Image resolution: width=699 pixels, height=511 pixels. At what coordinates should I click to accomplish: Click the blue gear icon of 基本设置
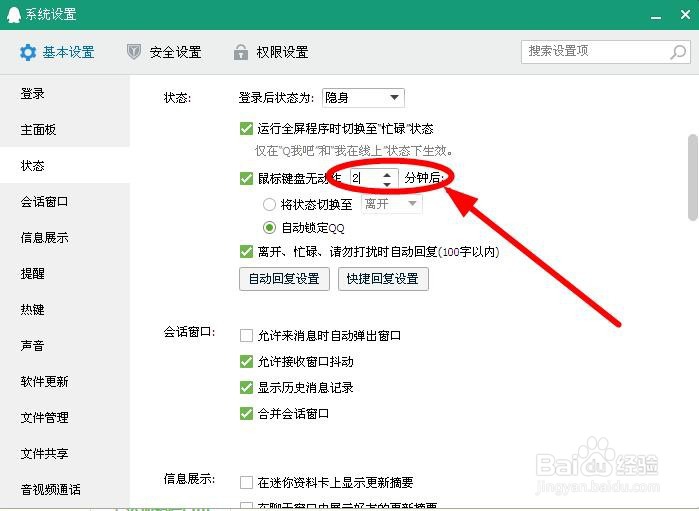[x=28, y=53]
